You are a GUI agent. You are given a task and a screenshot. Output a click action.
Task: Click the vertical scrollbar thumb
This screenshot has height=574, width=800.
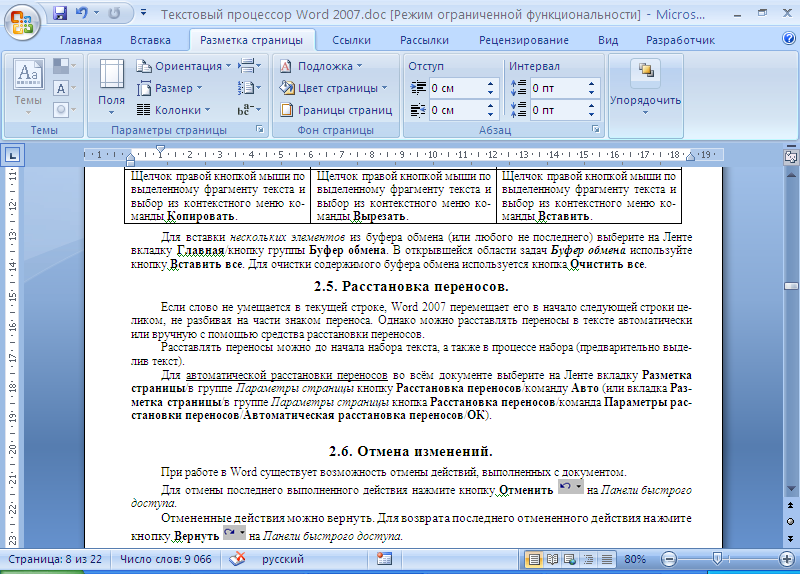pyautogui.click(x=791, y=286)
